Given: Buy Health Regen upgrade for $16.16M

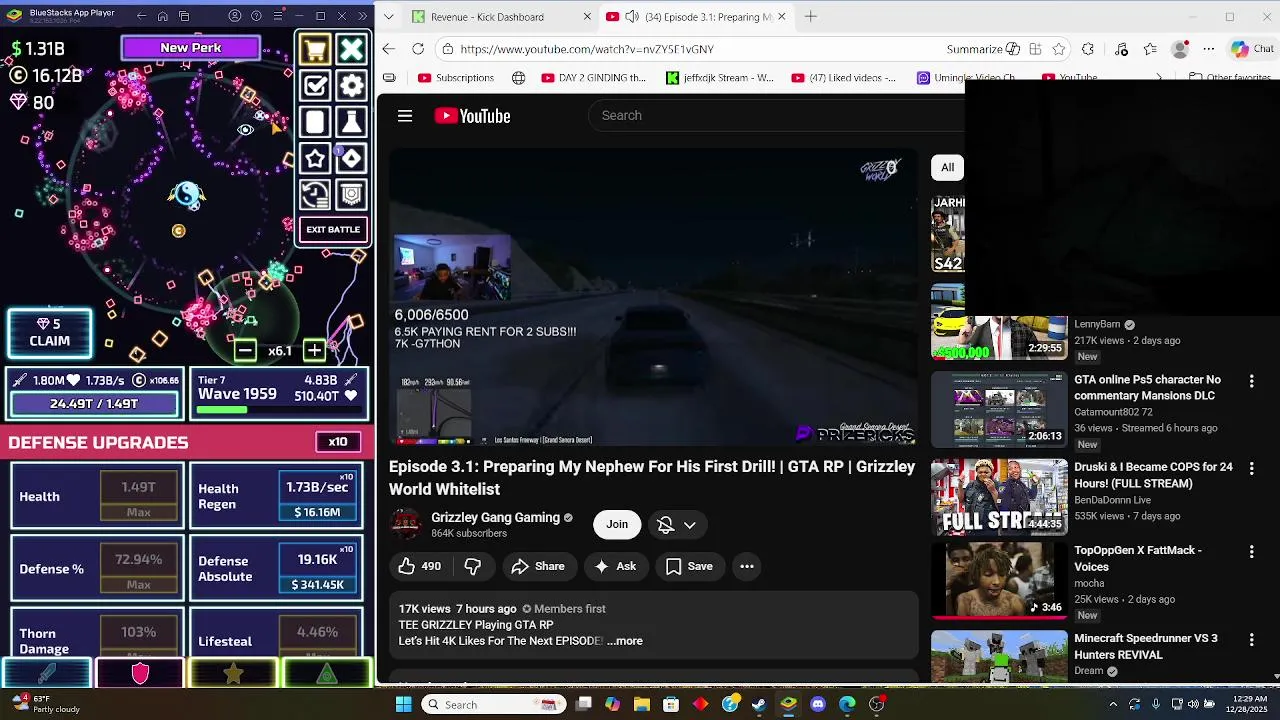Looking at the screenshot, I should [317, 496].
